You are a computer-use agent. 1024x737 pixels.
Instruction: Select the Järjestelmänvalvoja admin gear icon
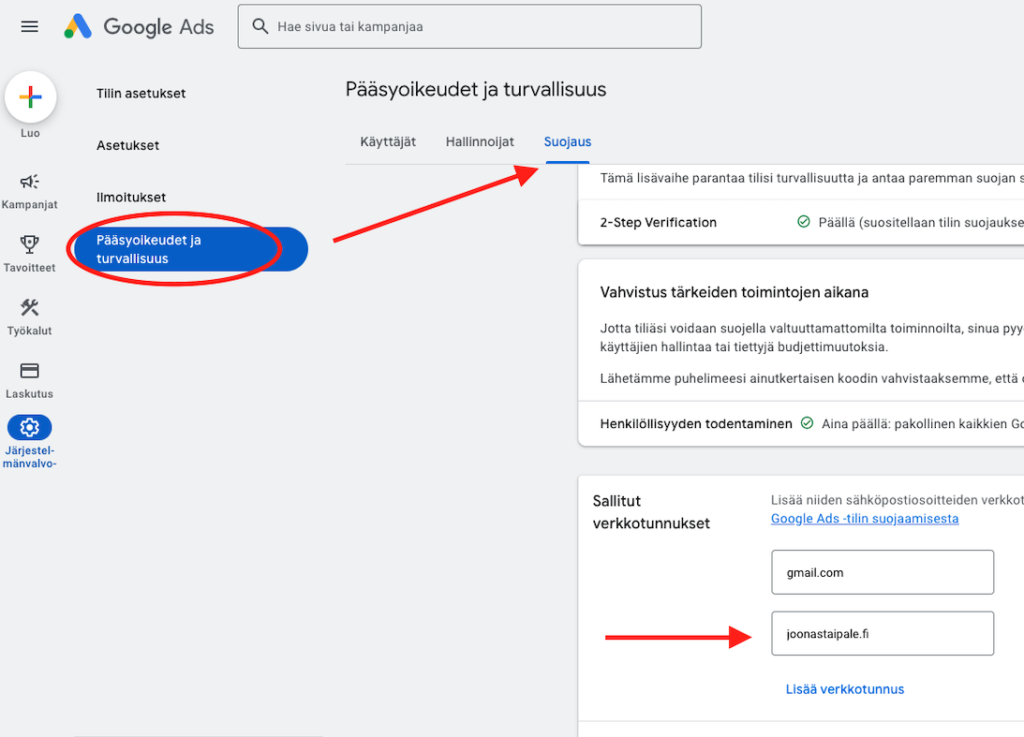[29, 428]
